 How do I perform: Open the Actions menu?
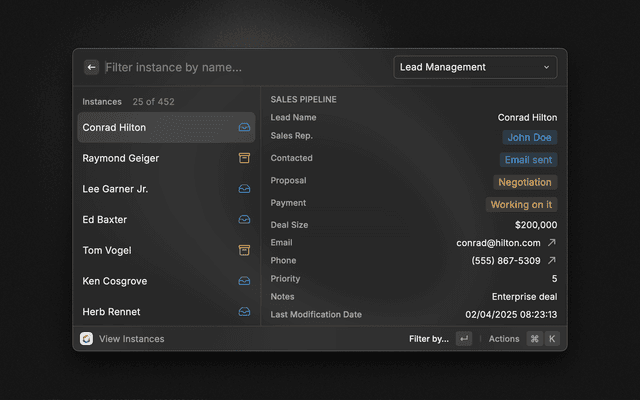point(504,339)
